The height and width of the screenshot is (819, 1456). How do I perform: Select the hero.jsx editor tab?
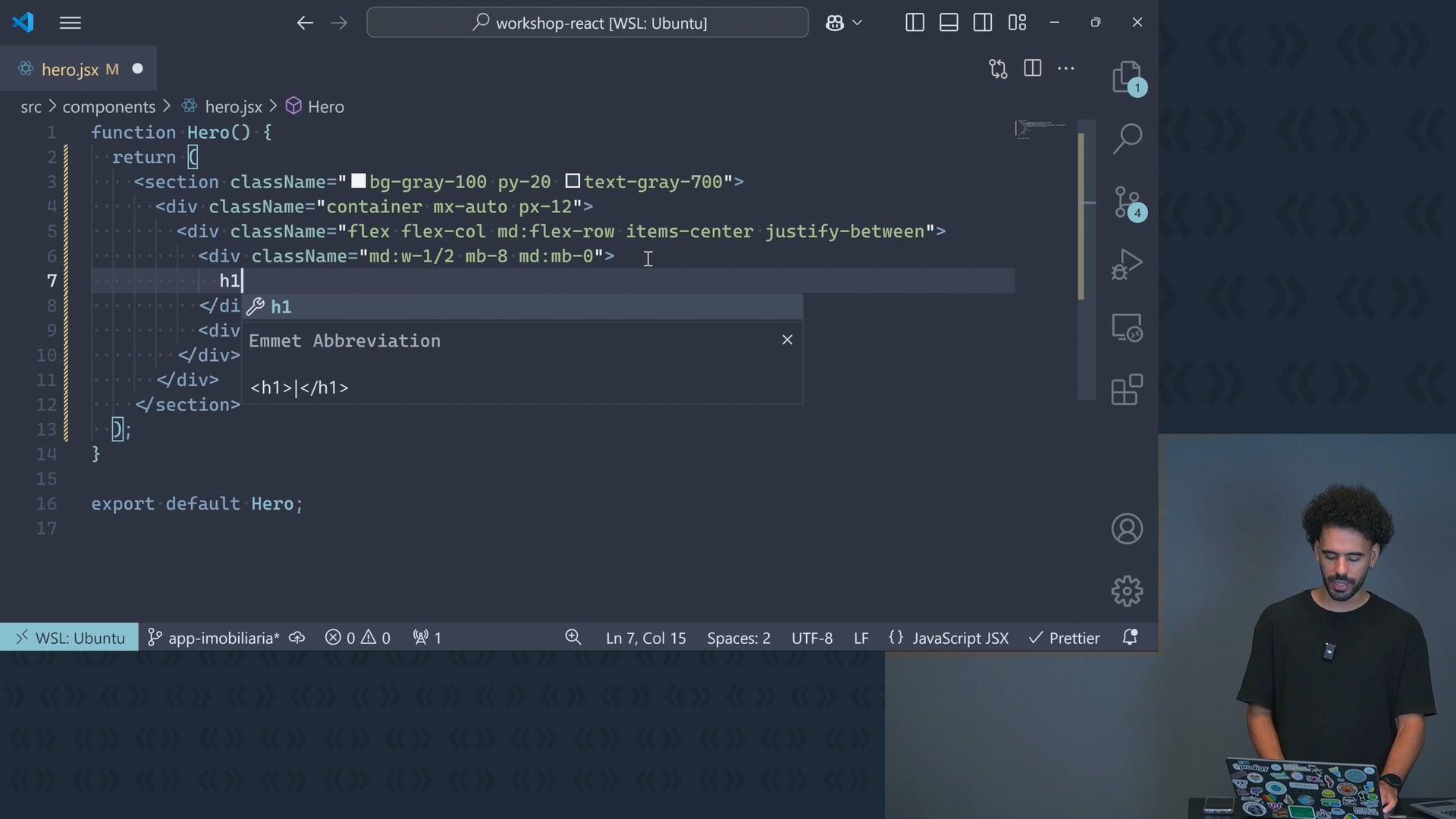[x=70, y=70]
